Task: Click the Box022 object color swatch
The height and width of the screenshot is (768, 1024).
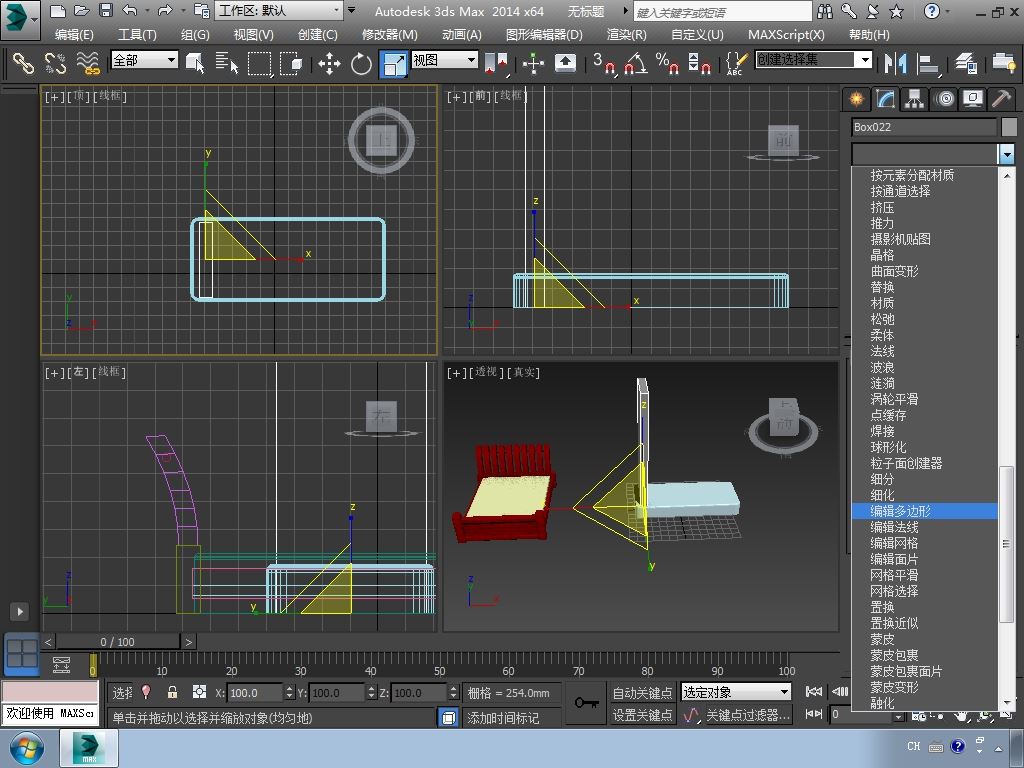Action: [x=1009, y=127]
